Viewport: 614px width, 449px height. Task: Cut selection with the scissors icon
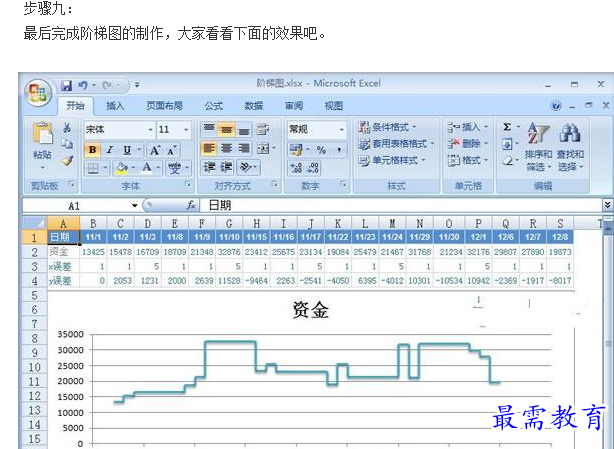[x=67, y=128]
